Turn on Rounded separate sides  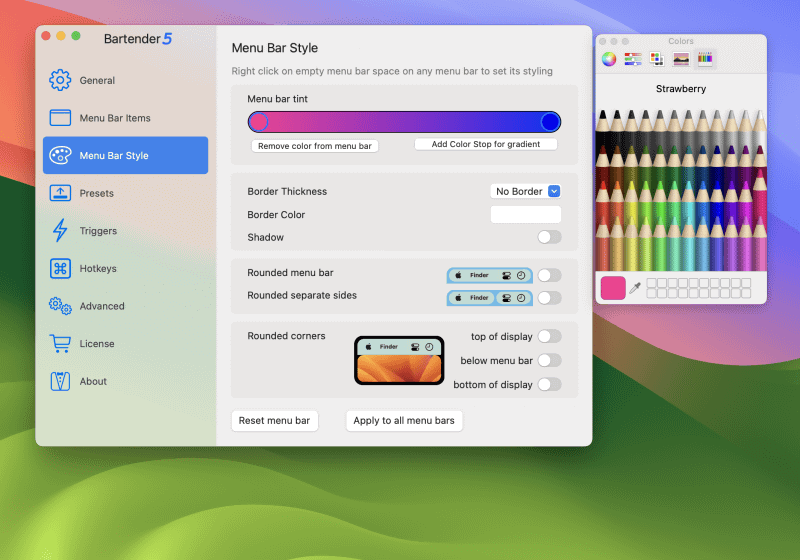pos(549,298)
